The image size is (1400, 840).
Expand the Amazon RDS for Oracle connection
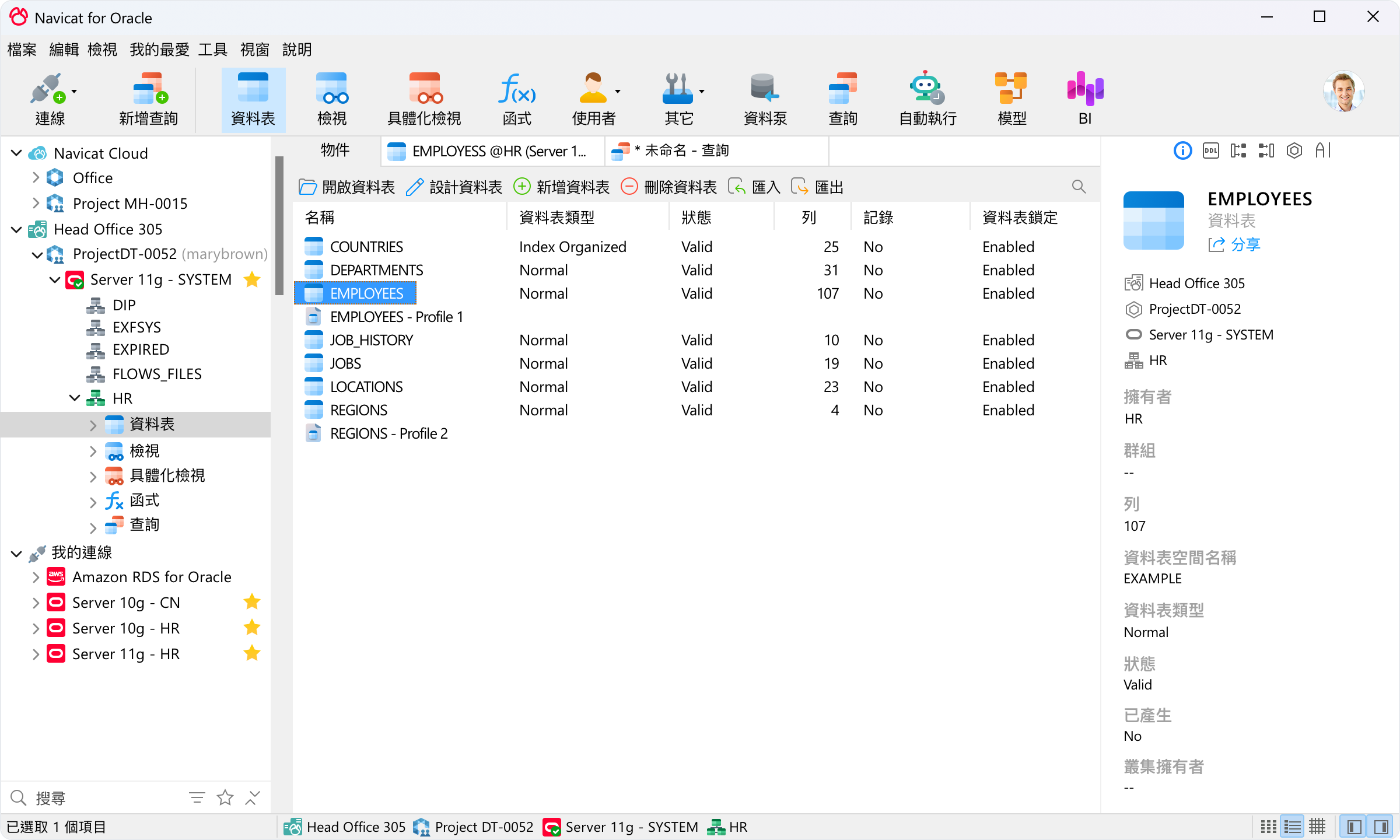pos(36,577)
